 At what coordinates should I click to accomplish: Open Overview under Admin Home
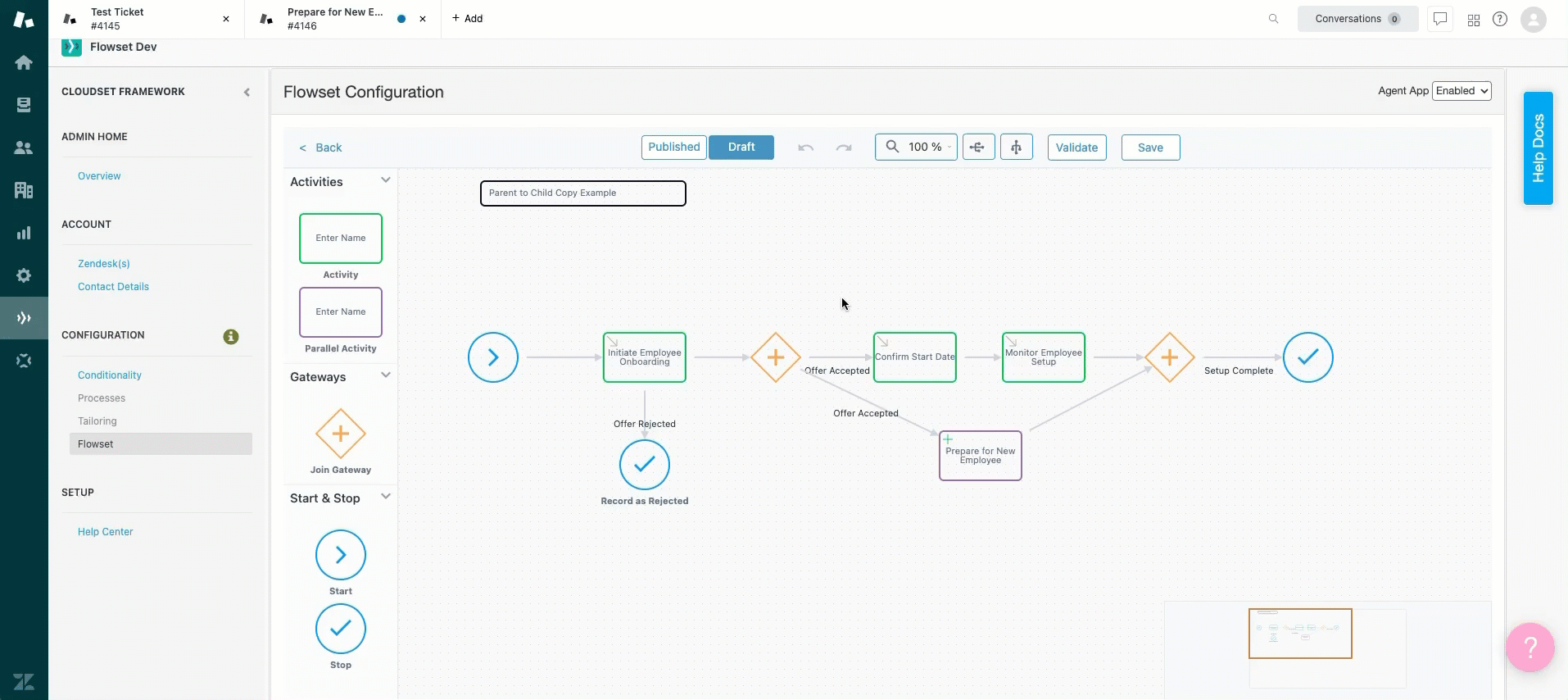pyautogui.click(x=99, y=176)
